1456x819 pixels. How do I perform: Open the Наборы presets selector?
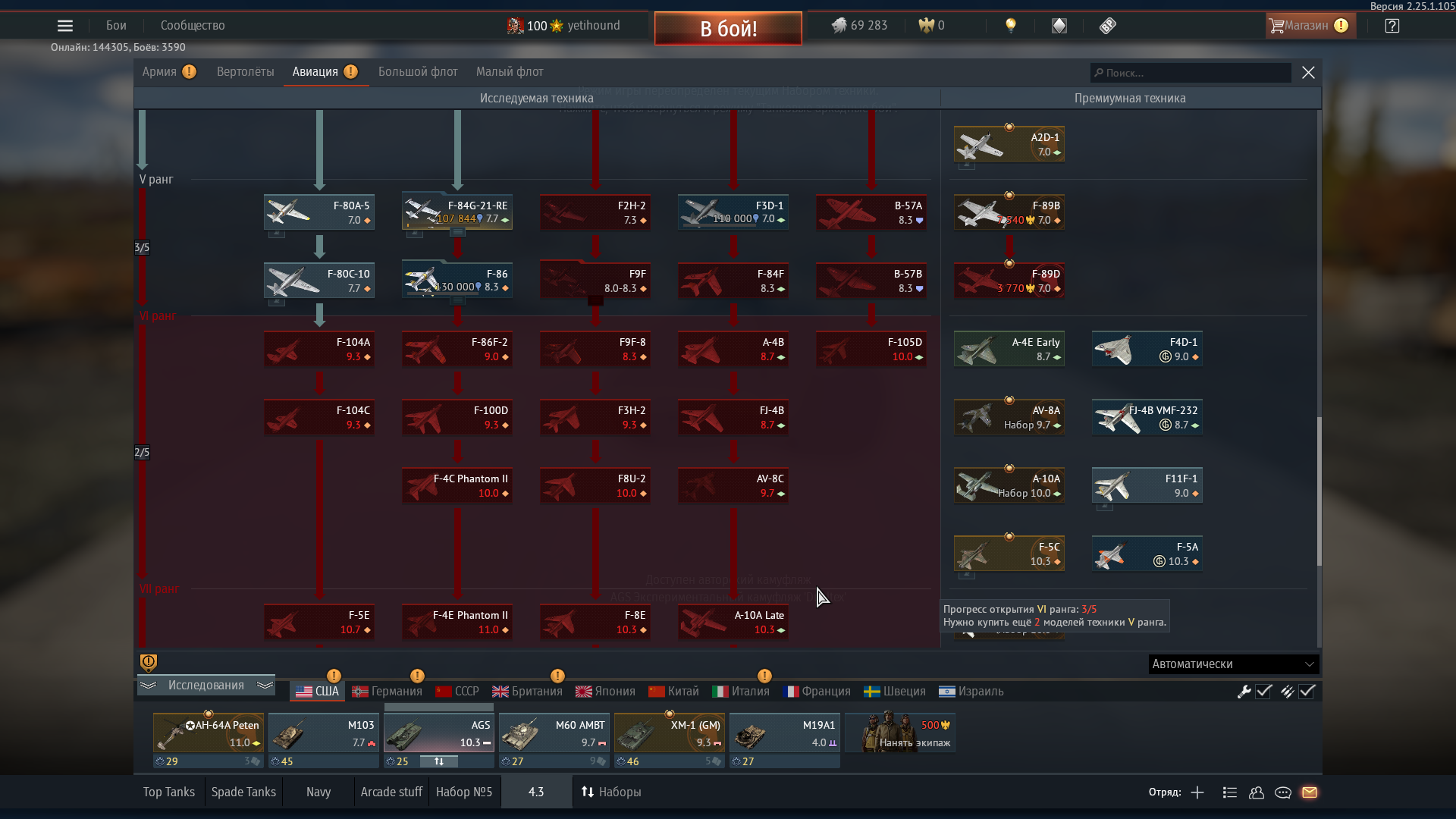(x=611, y=792)
